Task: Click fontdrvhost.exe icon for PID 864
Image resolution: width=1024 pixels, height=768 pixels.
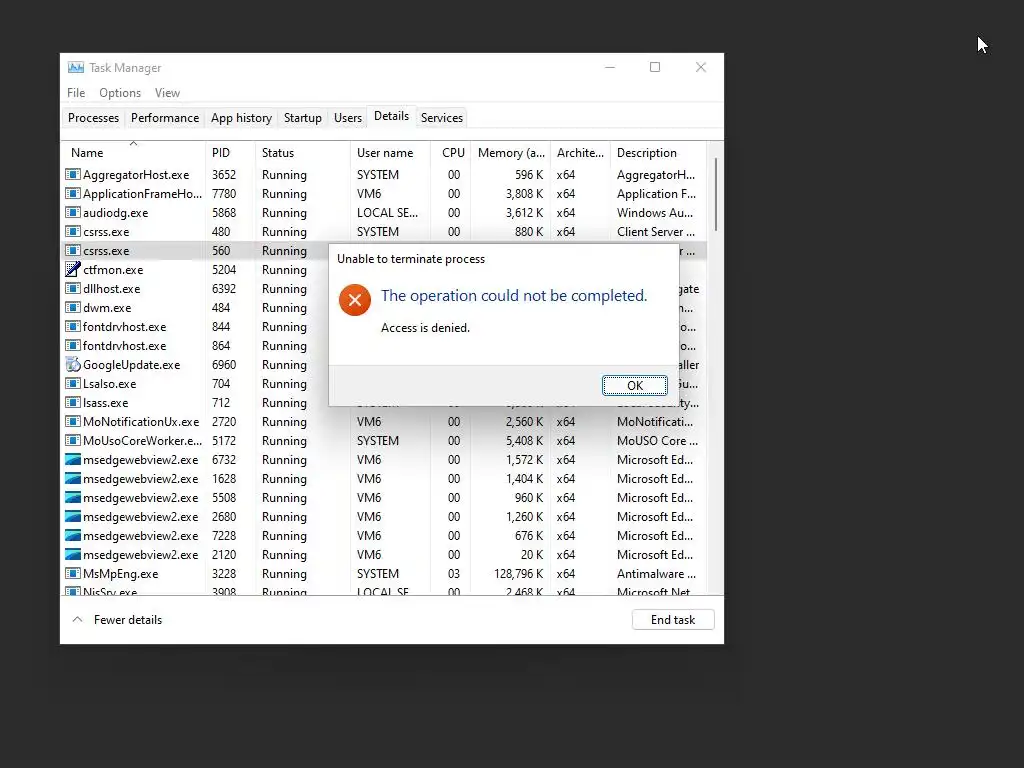Action: (72, 345)
